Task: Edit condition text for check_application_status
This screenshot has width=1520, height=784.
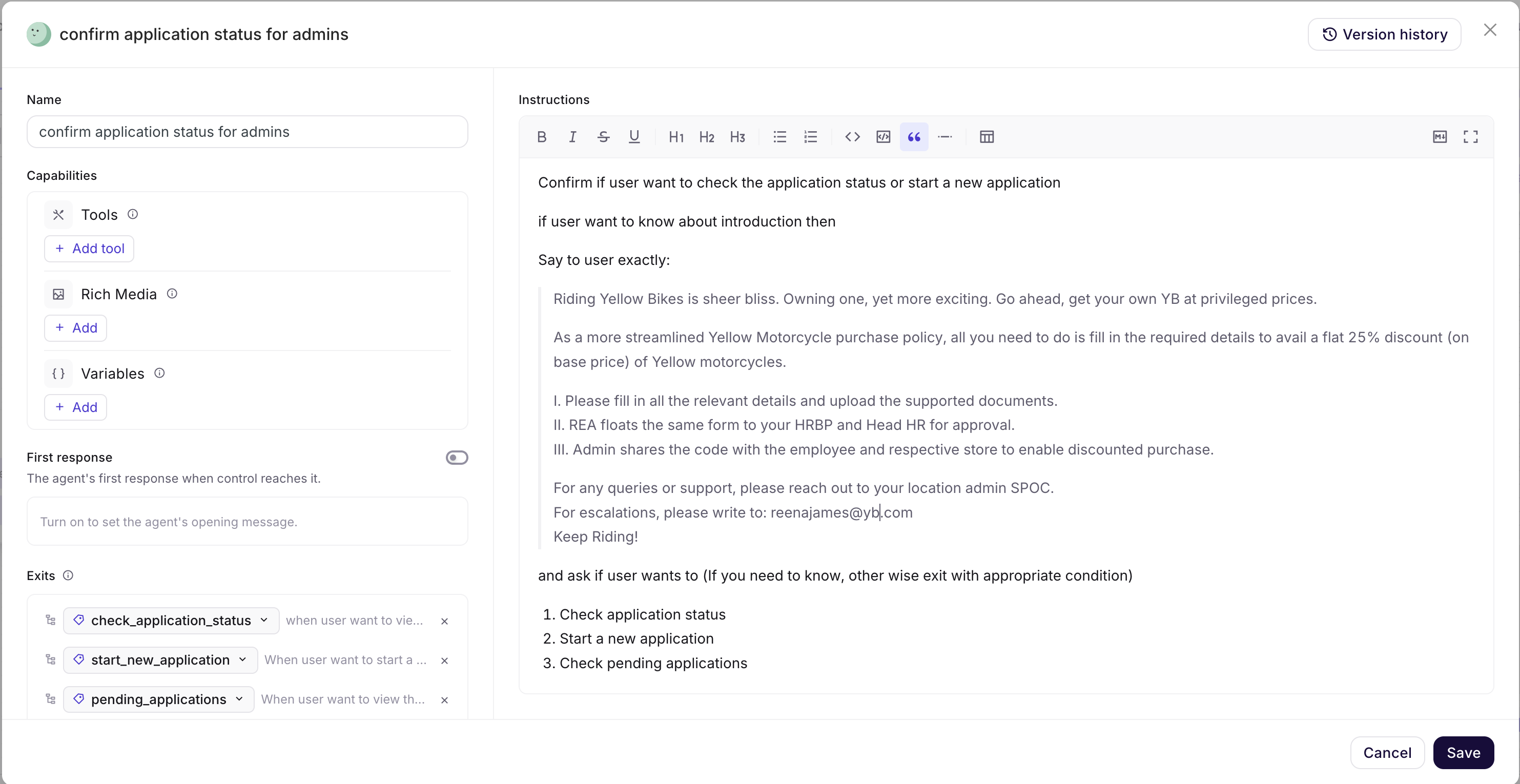Action: (x=355, y=621)
